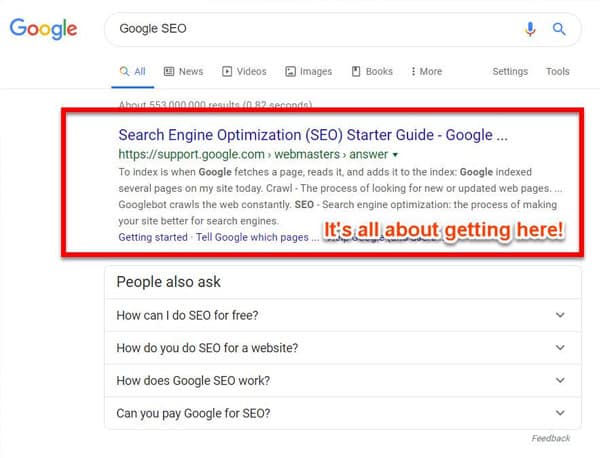Open the Settings menu
Viewport: 600px width, 458px height.
click(510, 72)
